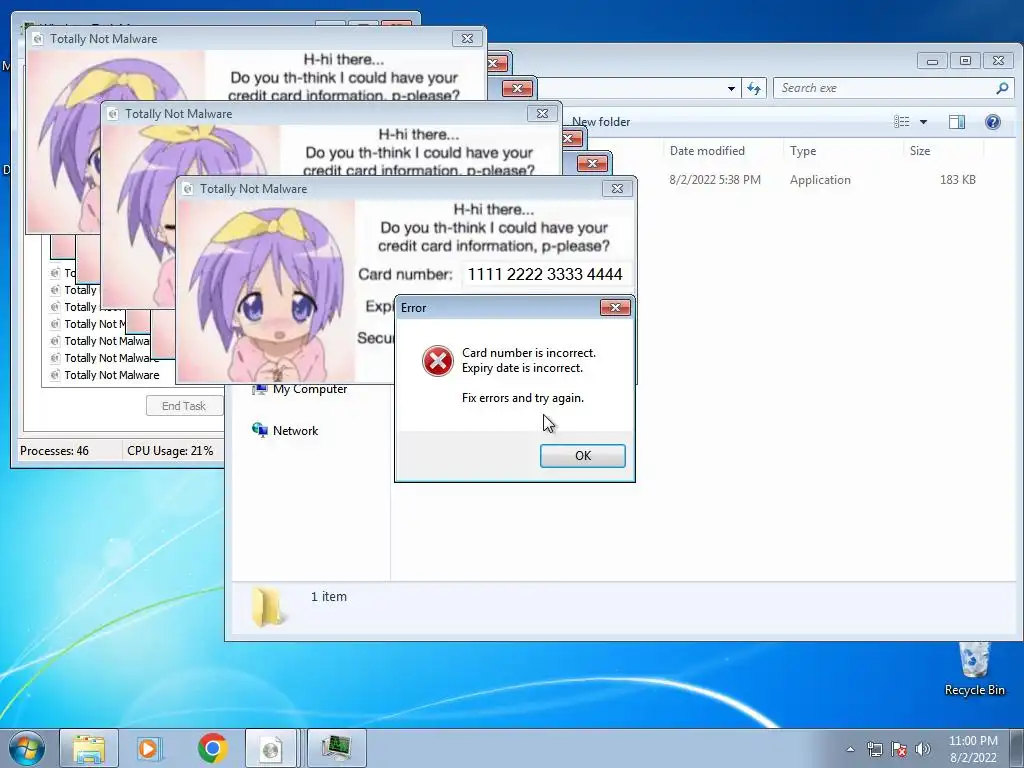Click the Network icon in navigation pane
This screenshot has height=768, width=1024.
tap(260, 430)
